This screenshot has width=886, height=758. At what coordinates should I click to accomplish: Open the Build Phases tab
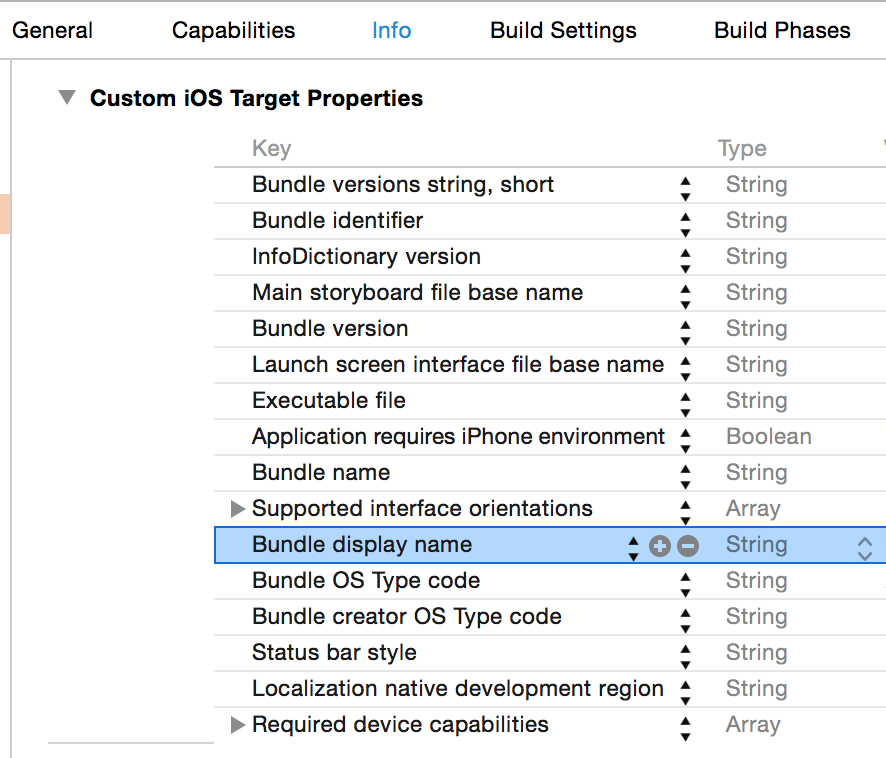[782, 30]
